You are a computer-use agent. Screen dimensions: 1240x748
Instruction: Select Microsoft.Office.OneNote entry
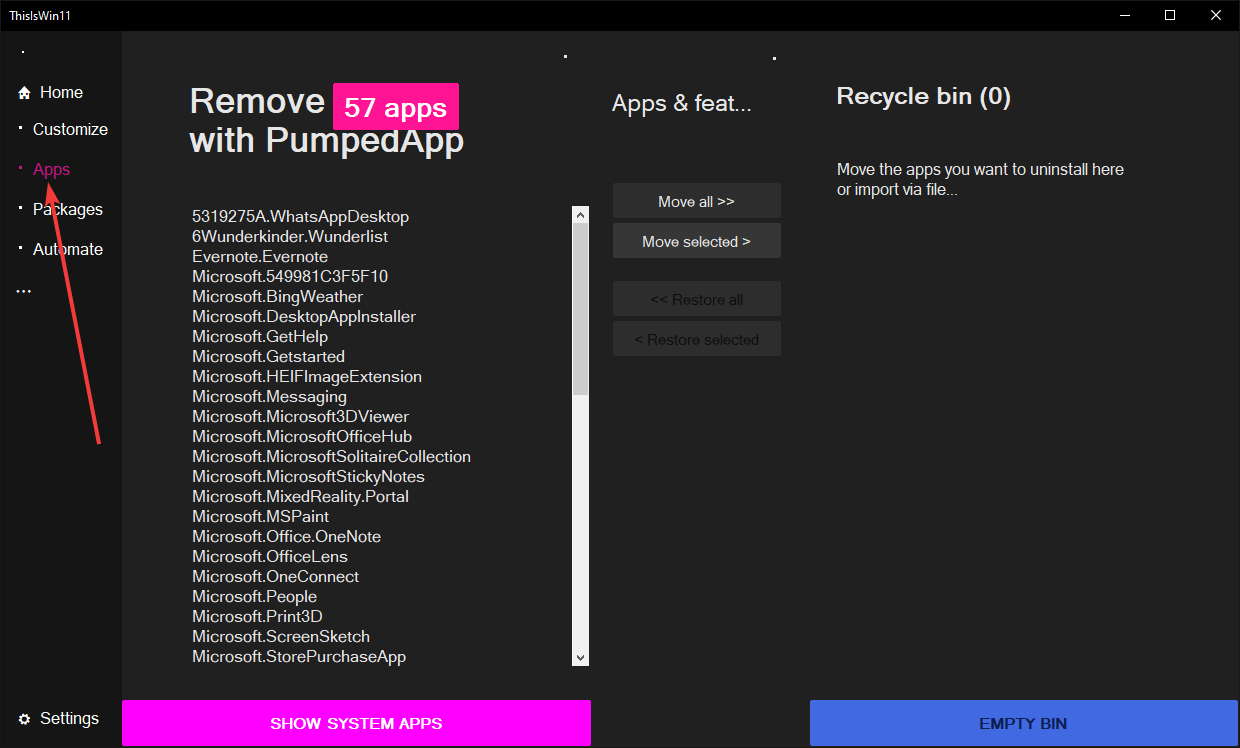tap(286, 536)
